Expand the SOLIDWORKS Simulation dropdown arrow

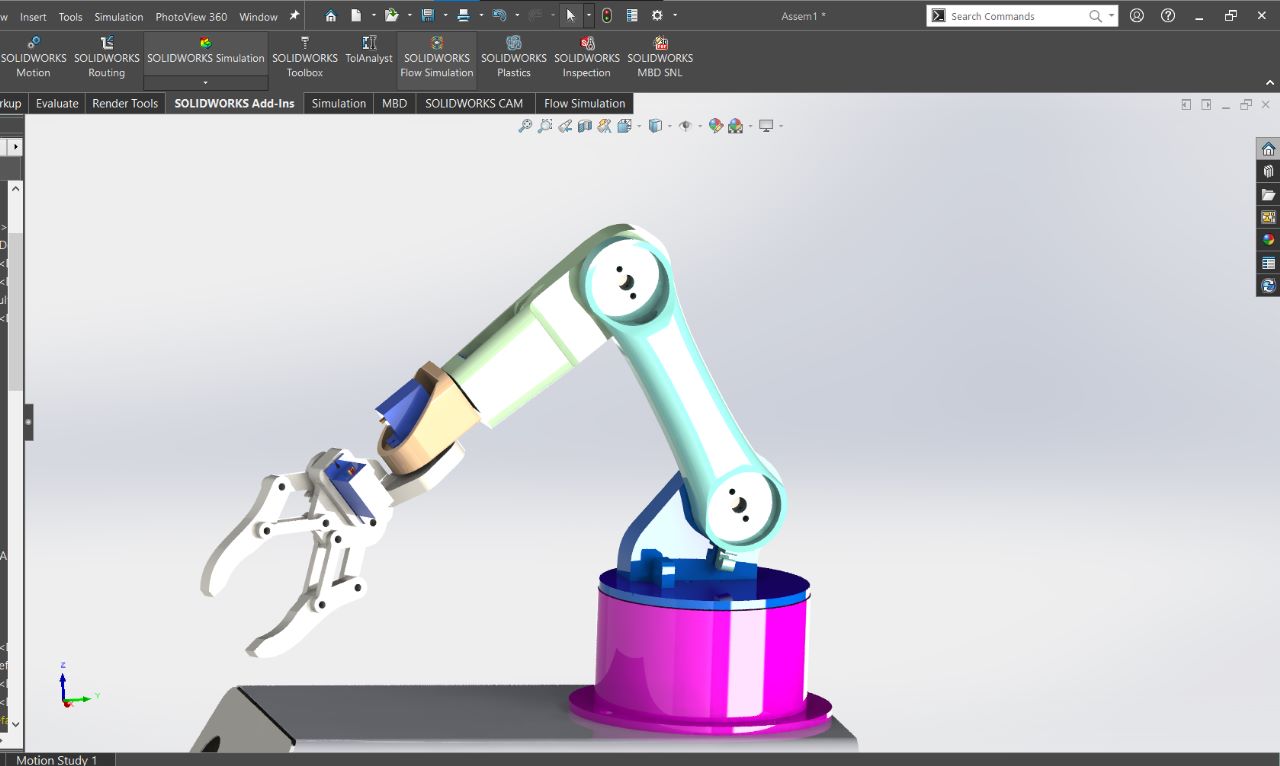coord(206,83)
